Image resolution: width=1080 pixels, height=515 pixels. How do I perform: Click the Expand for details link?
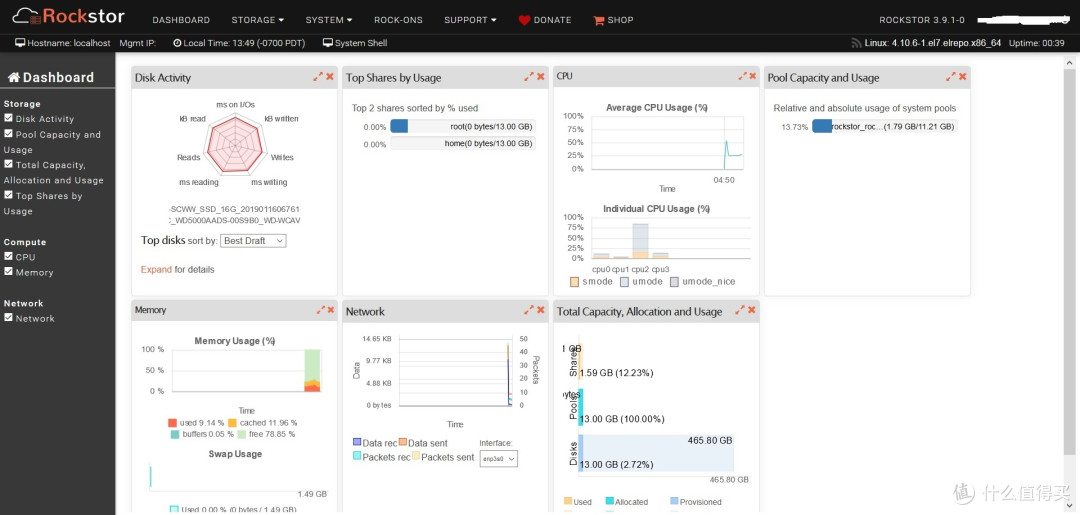(178, 270)
